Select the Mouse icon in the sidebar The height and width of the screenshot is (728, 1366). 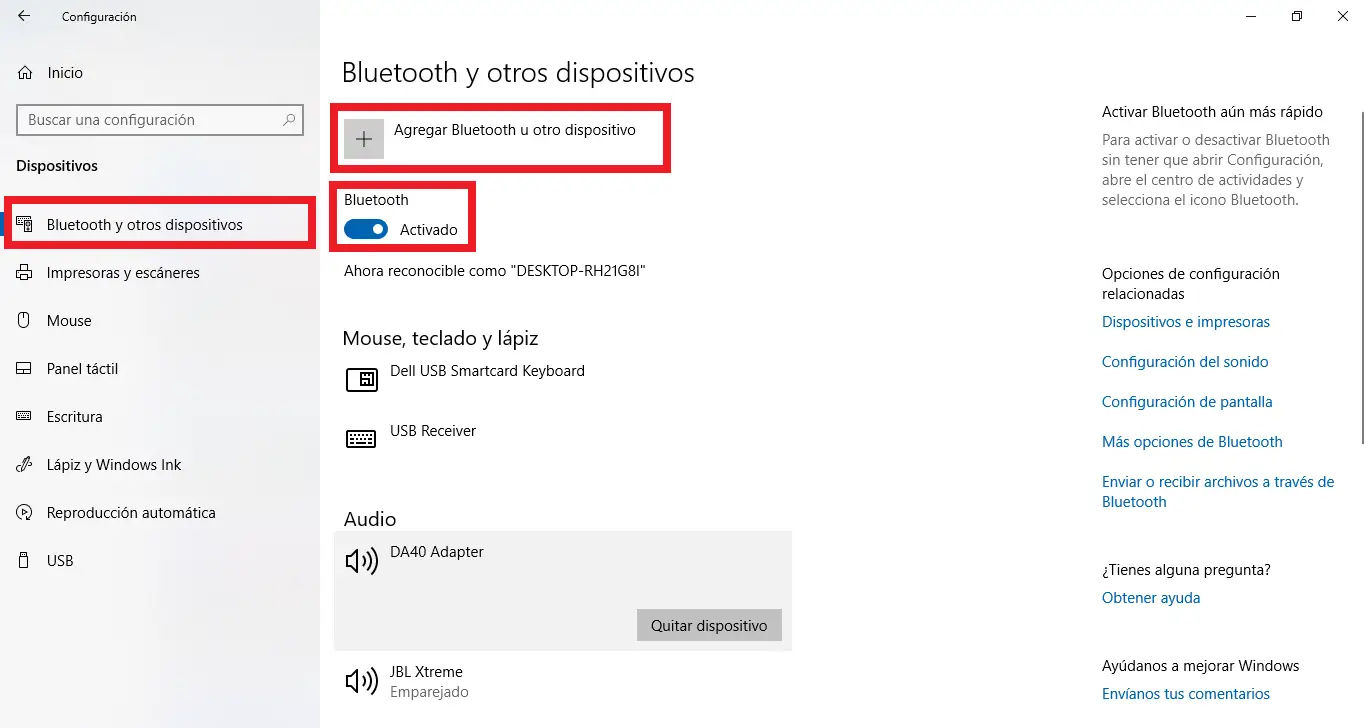pos(23,320)
